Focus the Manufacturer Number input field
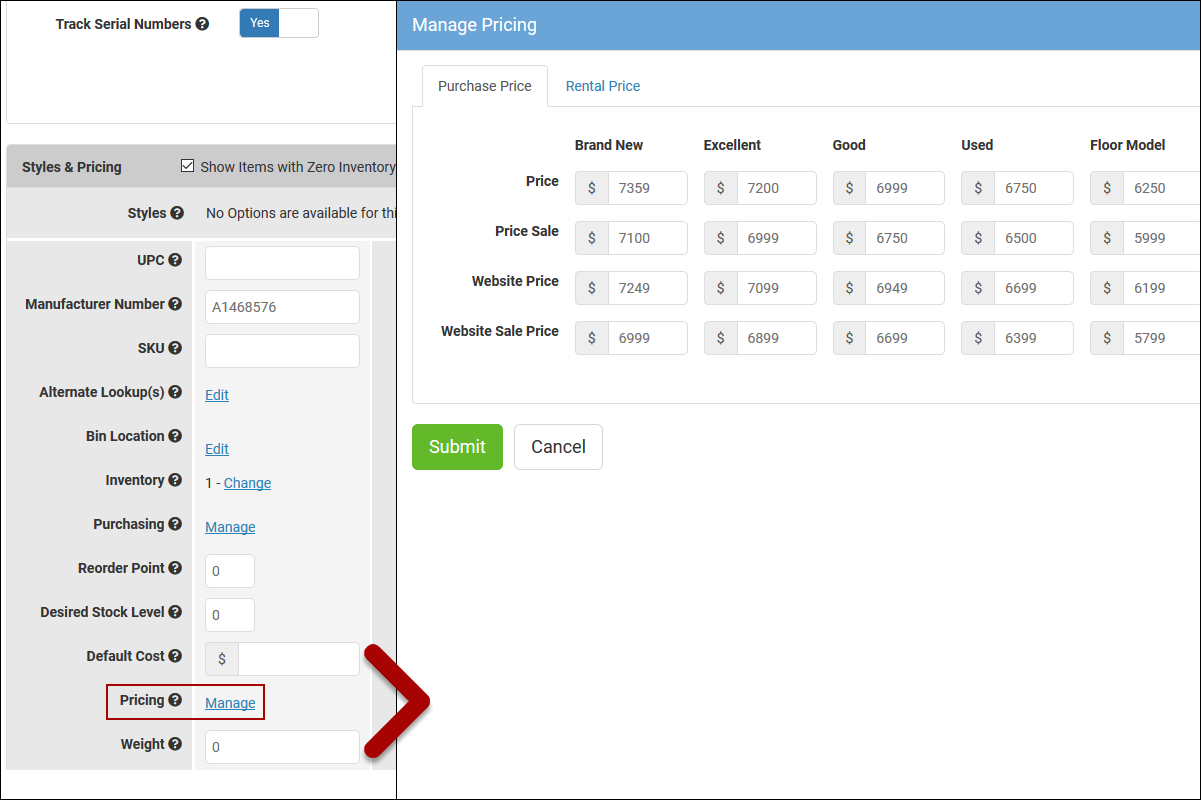Image resolution: width=1201 pixels, height=800 pixels. [282, 307]
